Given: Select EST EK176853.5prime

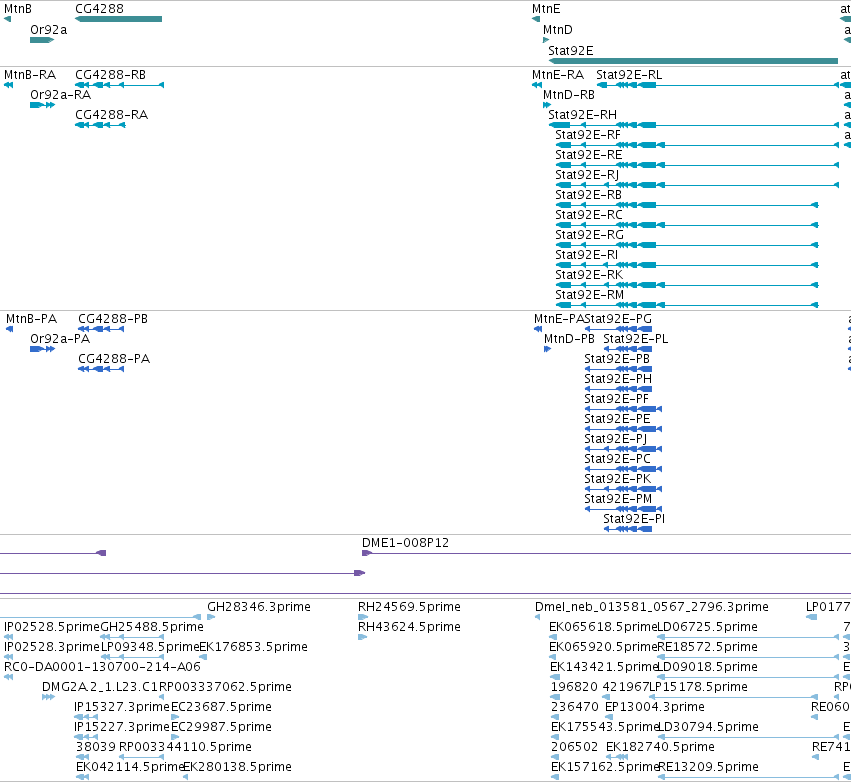Looking at the screenshot, I should pyautogui.click(x=253, y=647).
